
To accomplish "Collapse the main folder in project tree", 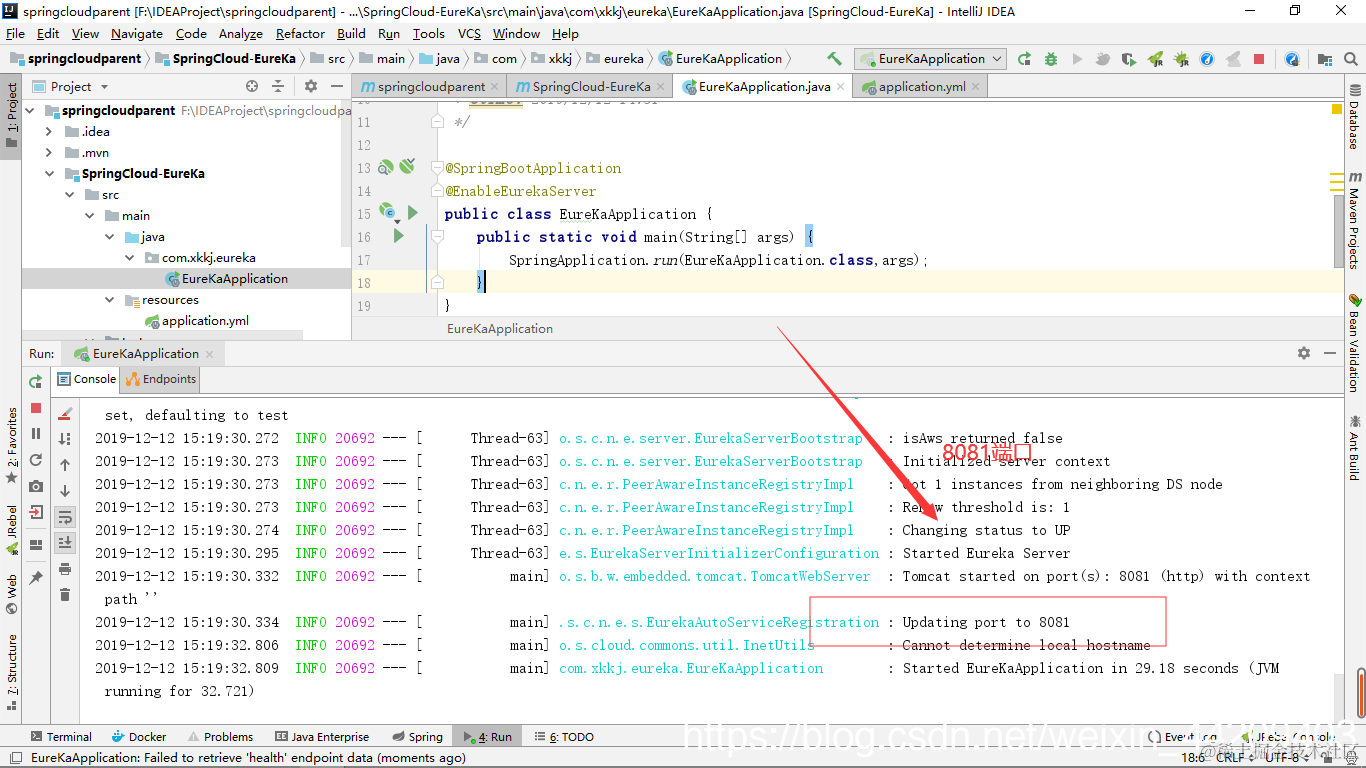I will (89, 215).
